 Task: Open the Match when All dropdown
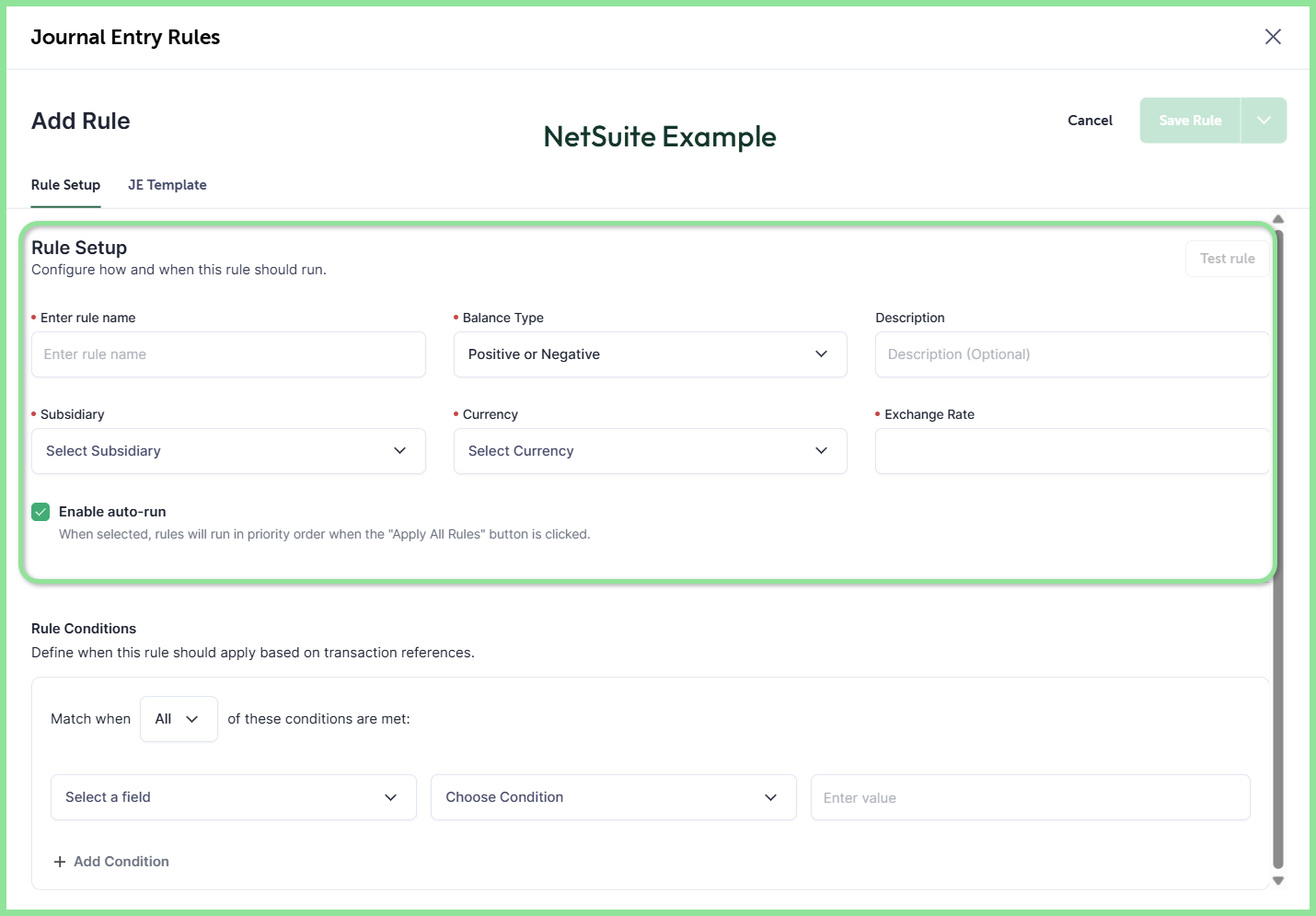(x=179, y=719)
